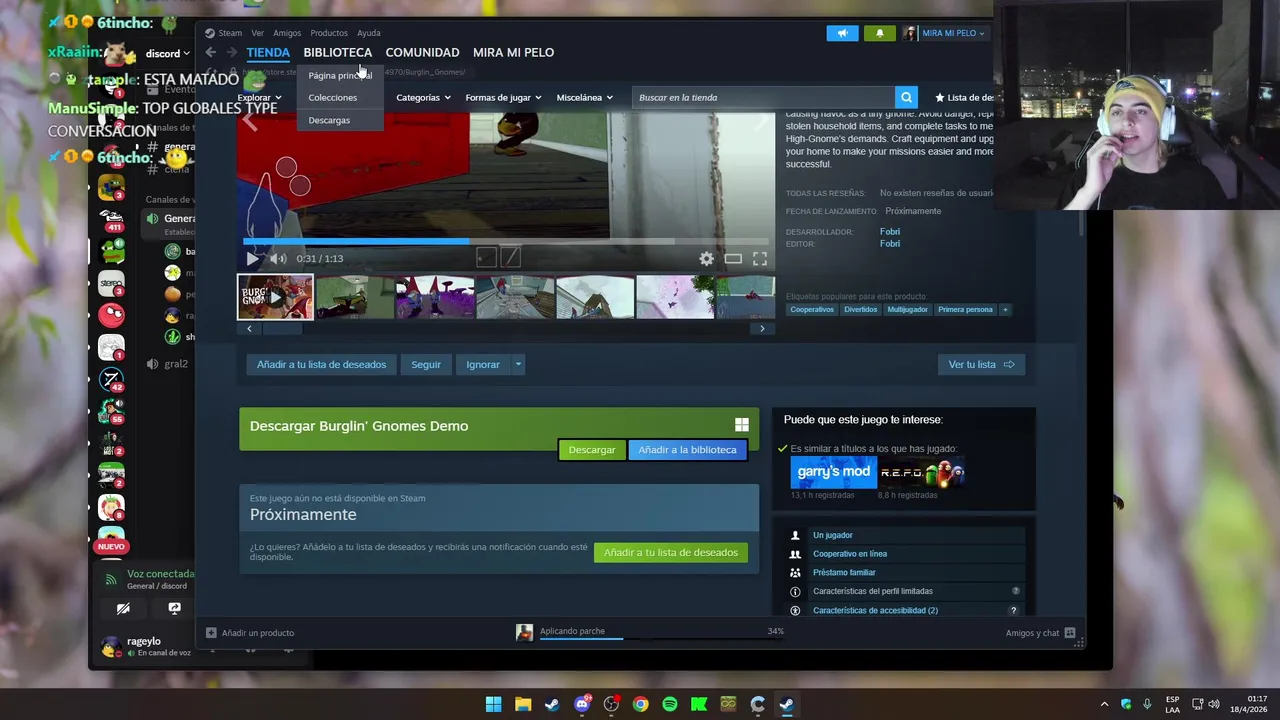Open Discord server name dropdown
The height and width of the screenshot is (720, 1280).
click(x=168, y=53)
